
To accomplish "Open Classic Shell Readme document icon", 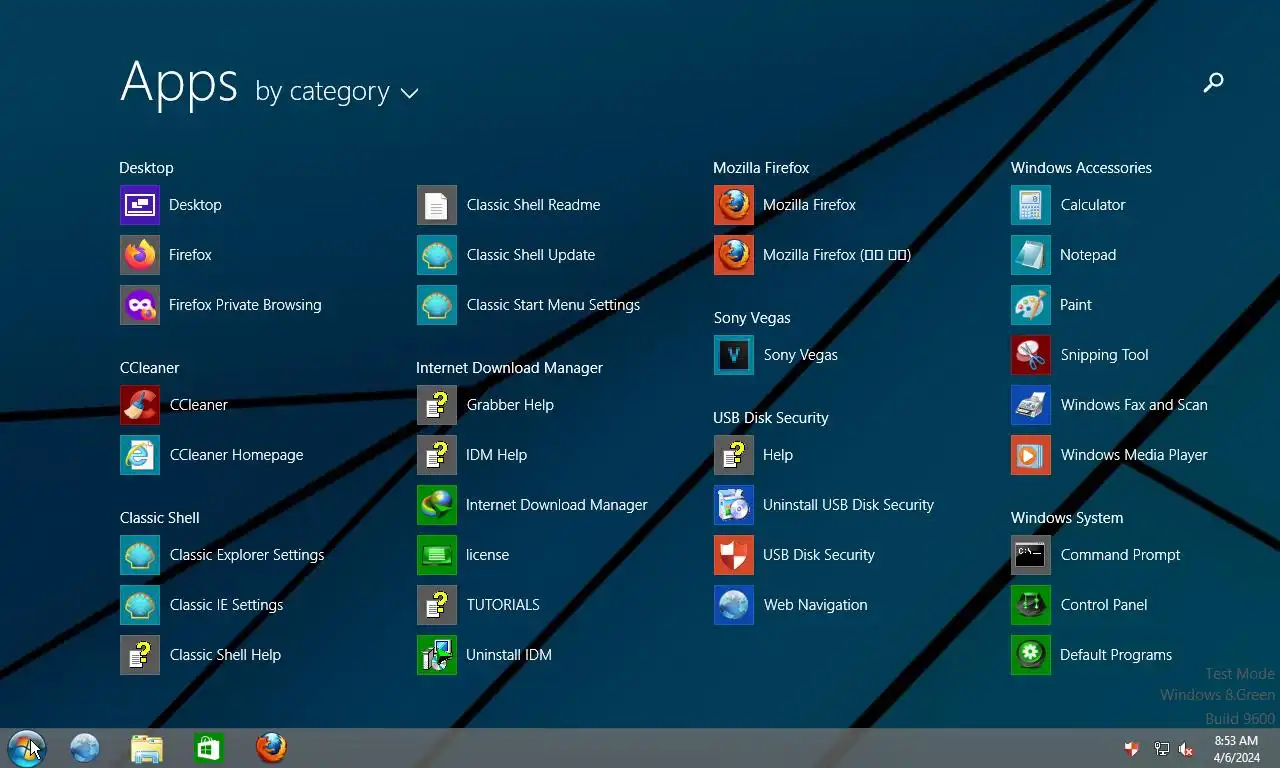I will point(437,205).
